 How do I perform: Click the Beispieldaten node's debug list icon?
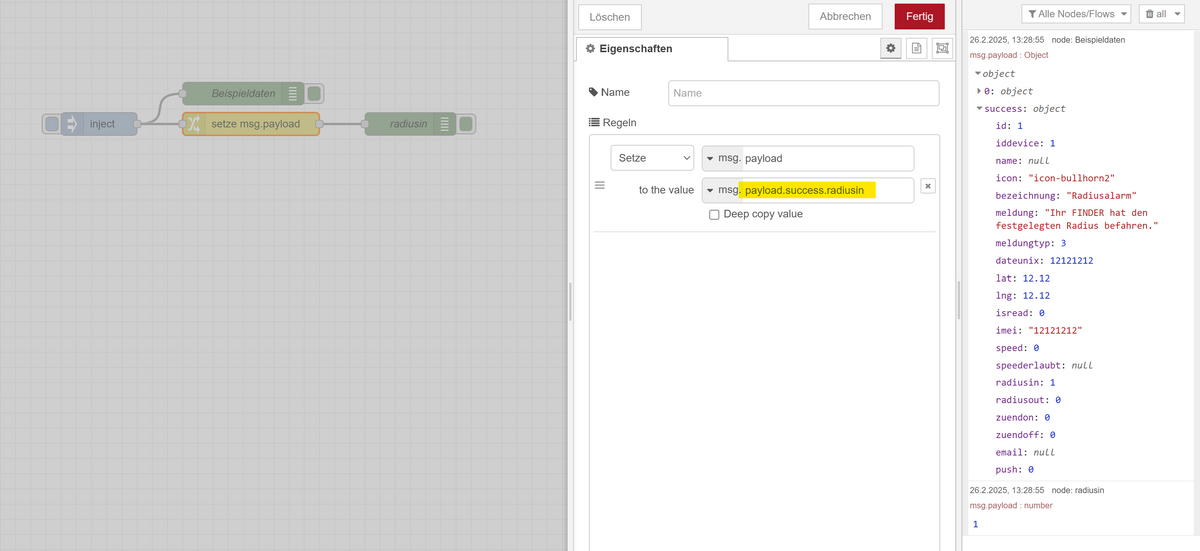[293, 94]
